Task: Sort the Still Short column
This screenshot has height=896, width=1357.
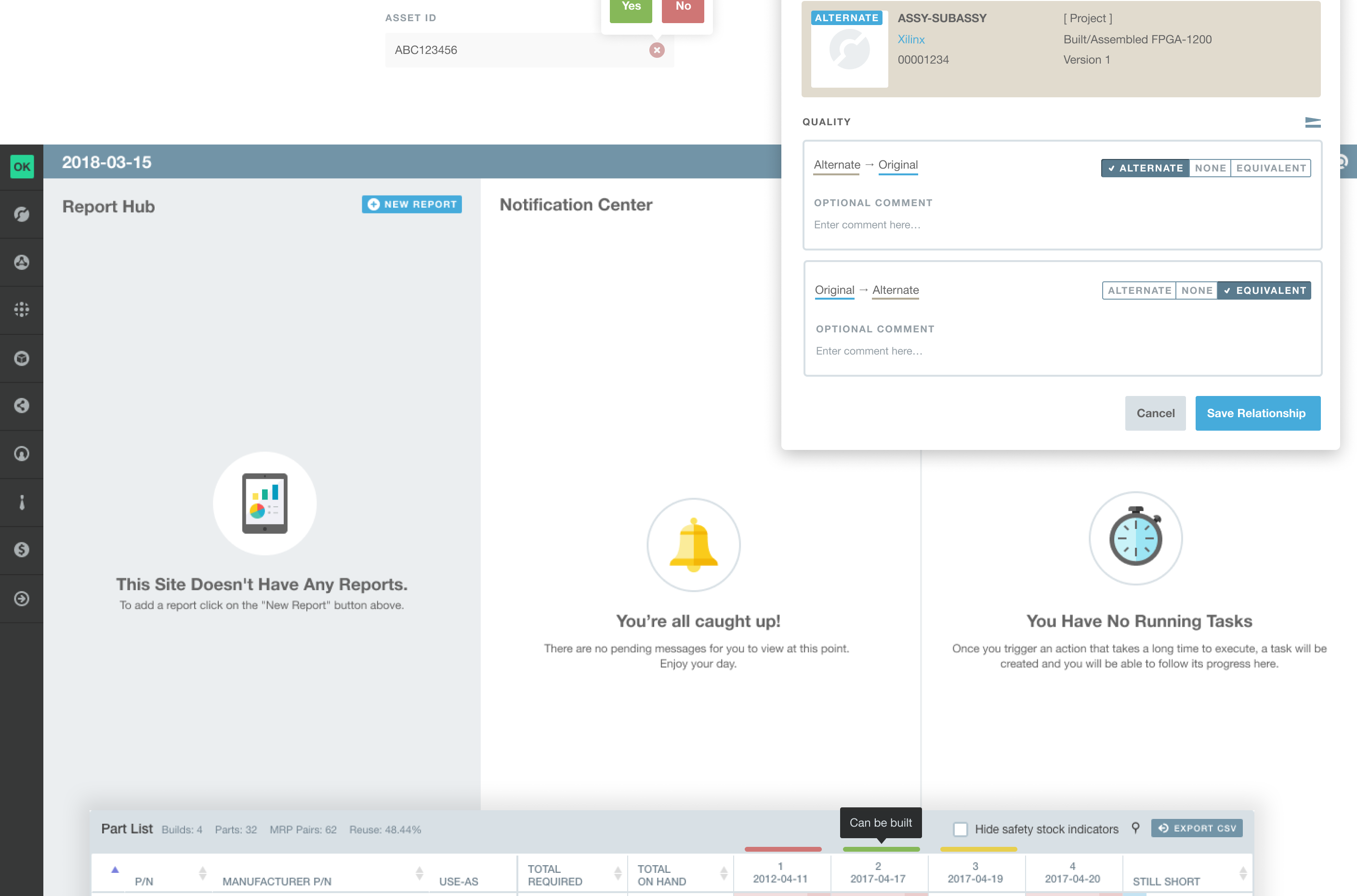Action: [x=1243, y=873]
